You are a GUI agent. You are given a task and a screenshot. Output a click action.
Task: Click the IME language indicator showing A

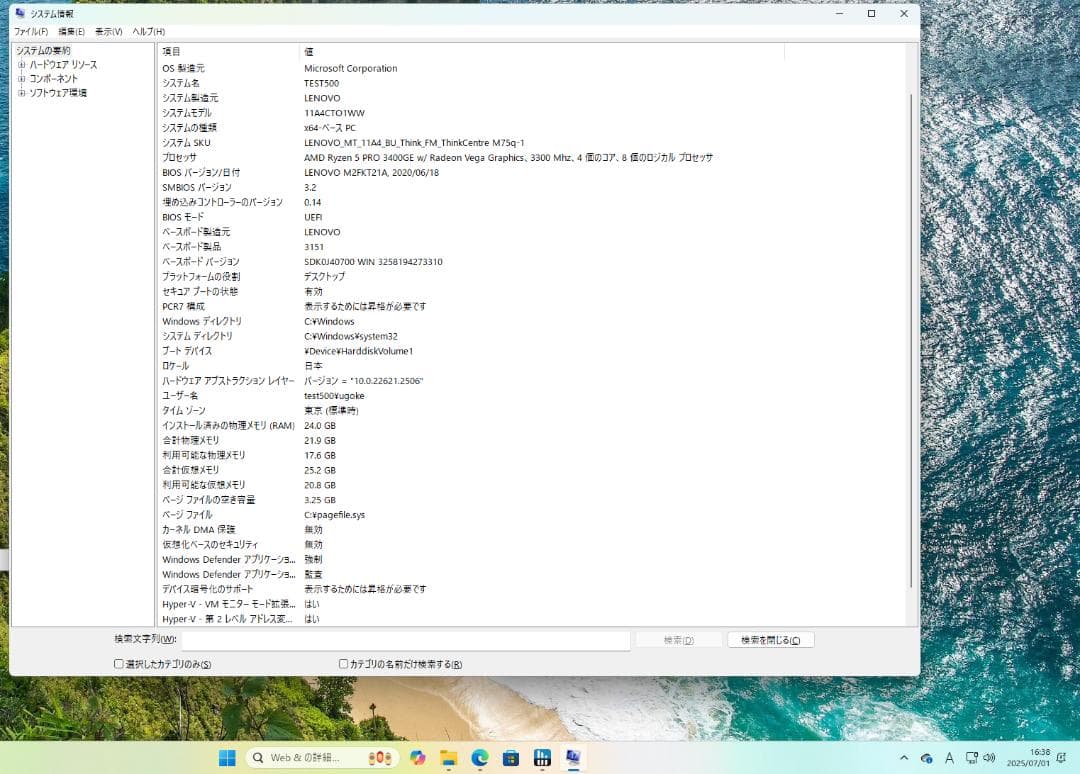point(948,758)
